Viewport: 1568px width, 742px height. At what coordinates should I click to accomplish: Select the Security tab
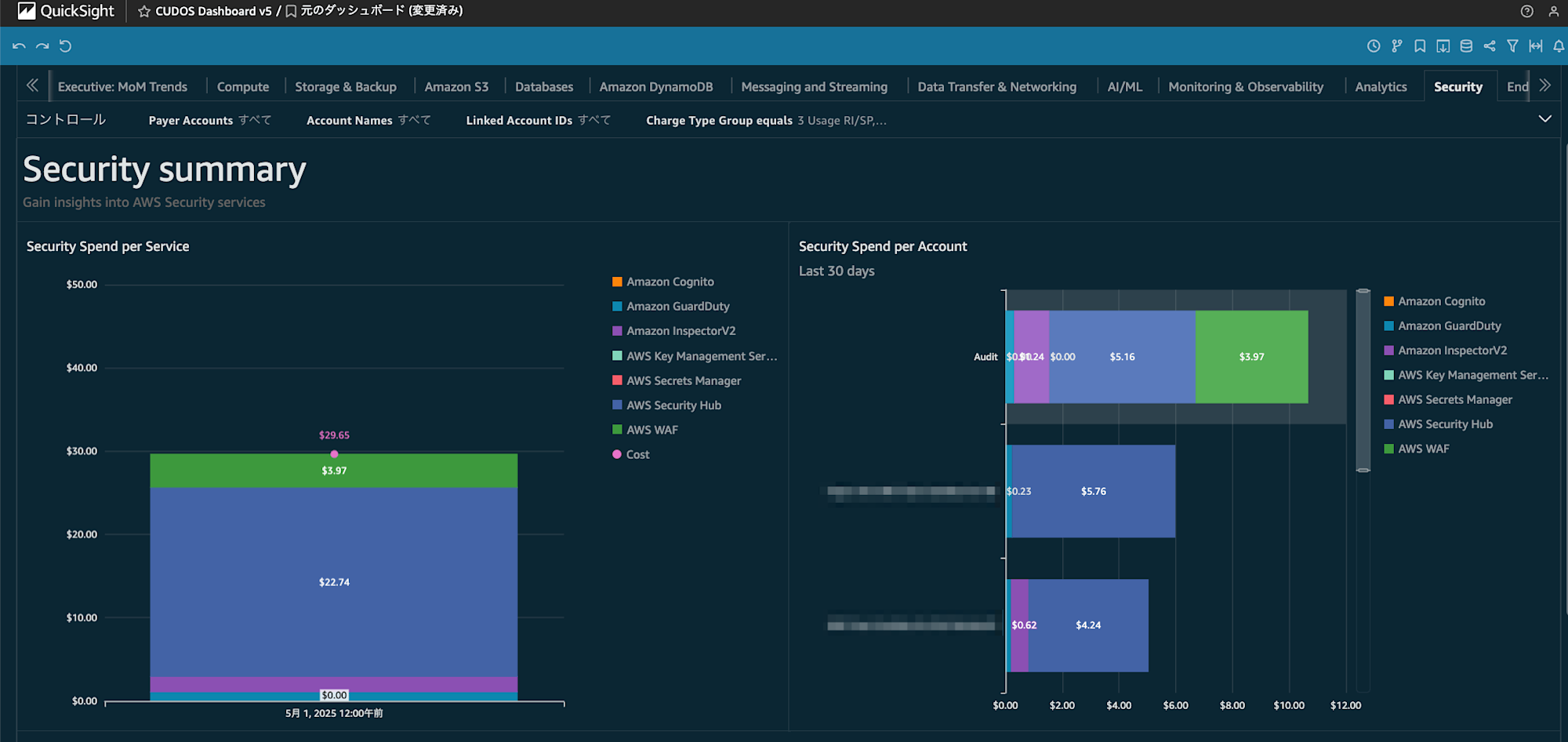tap(1458, 86)
